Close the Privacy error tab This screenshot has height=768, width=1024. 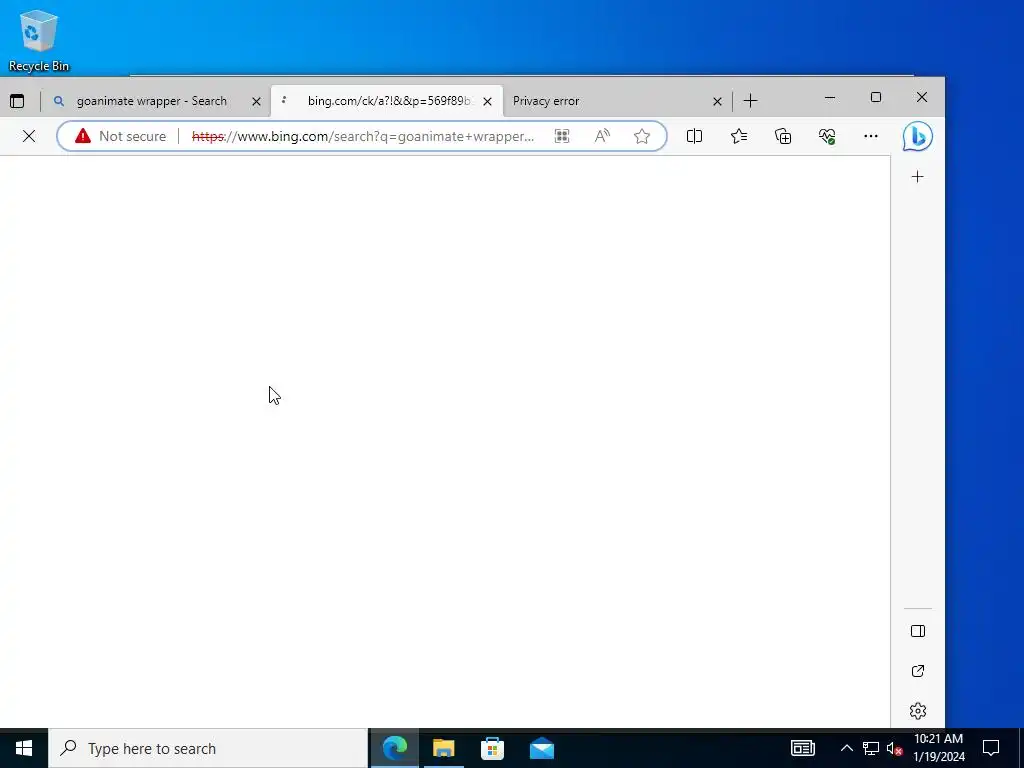coord(717,101)
